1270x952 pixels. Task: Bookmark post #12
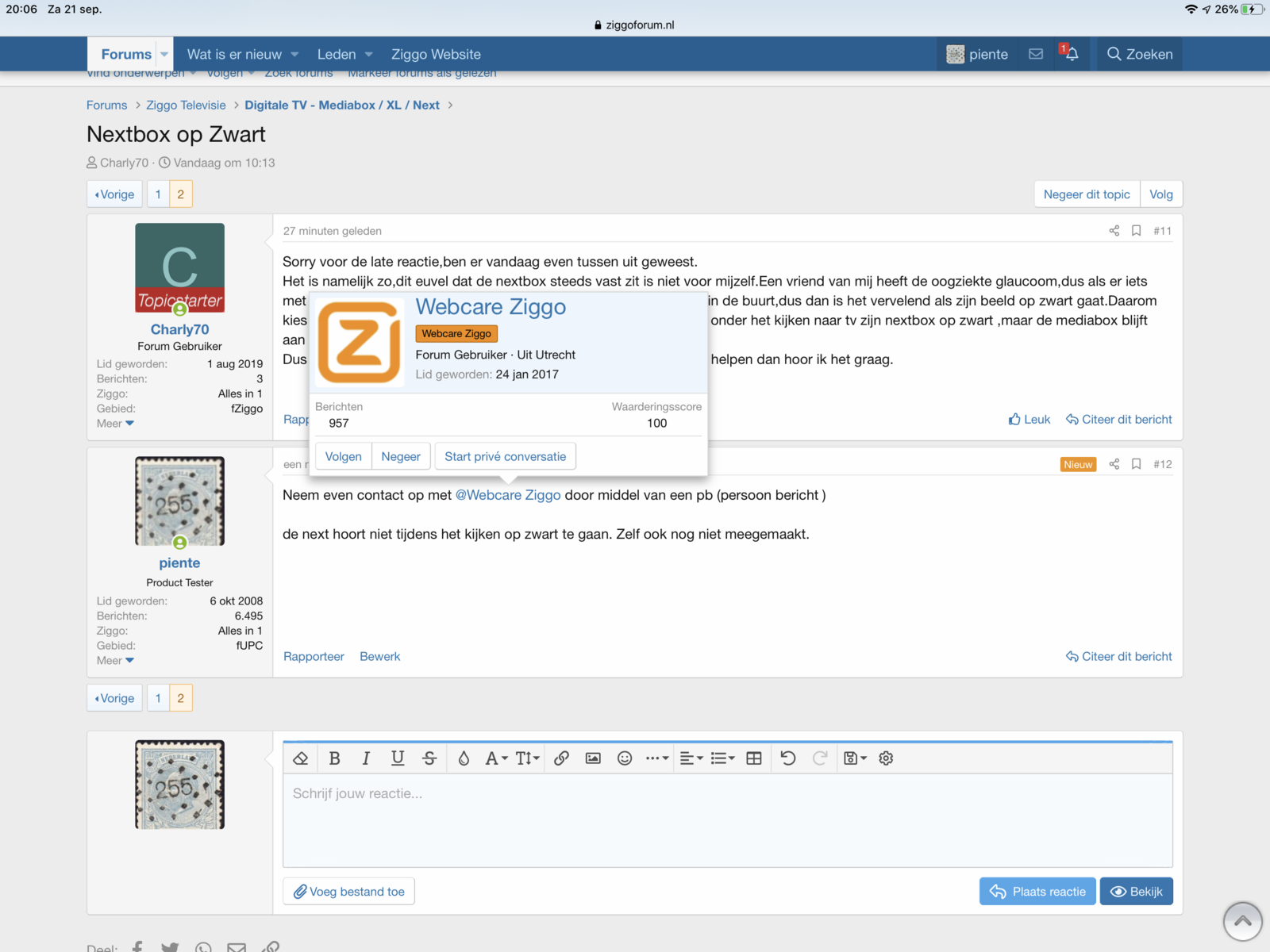[1137, 464]
